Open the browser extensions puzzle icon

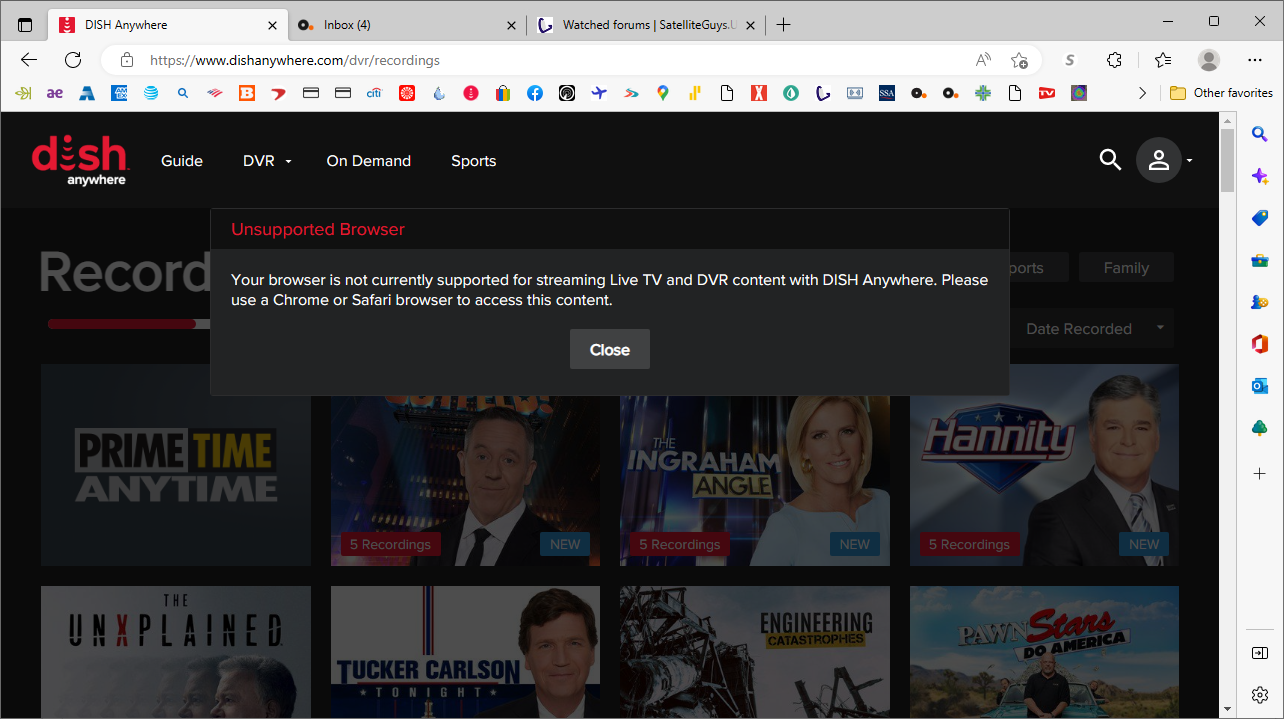point(1115,60)
